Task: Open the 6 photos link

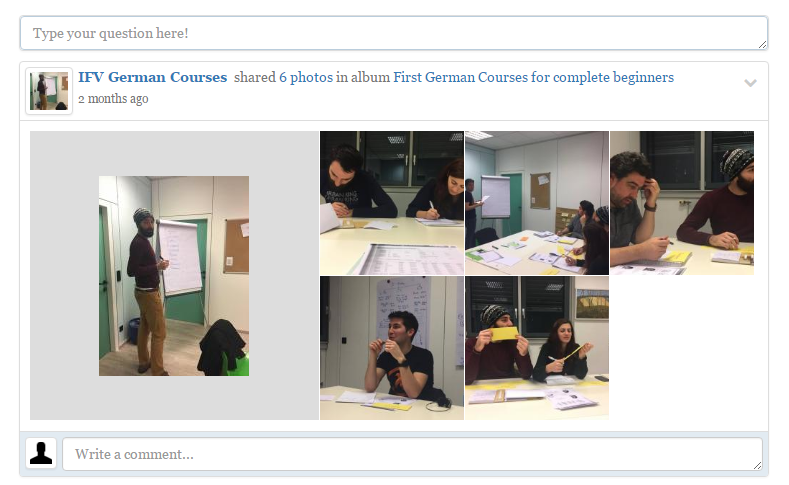Action: coord(306,77)
